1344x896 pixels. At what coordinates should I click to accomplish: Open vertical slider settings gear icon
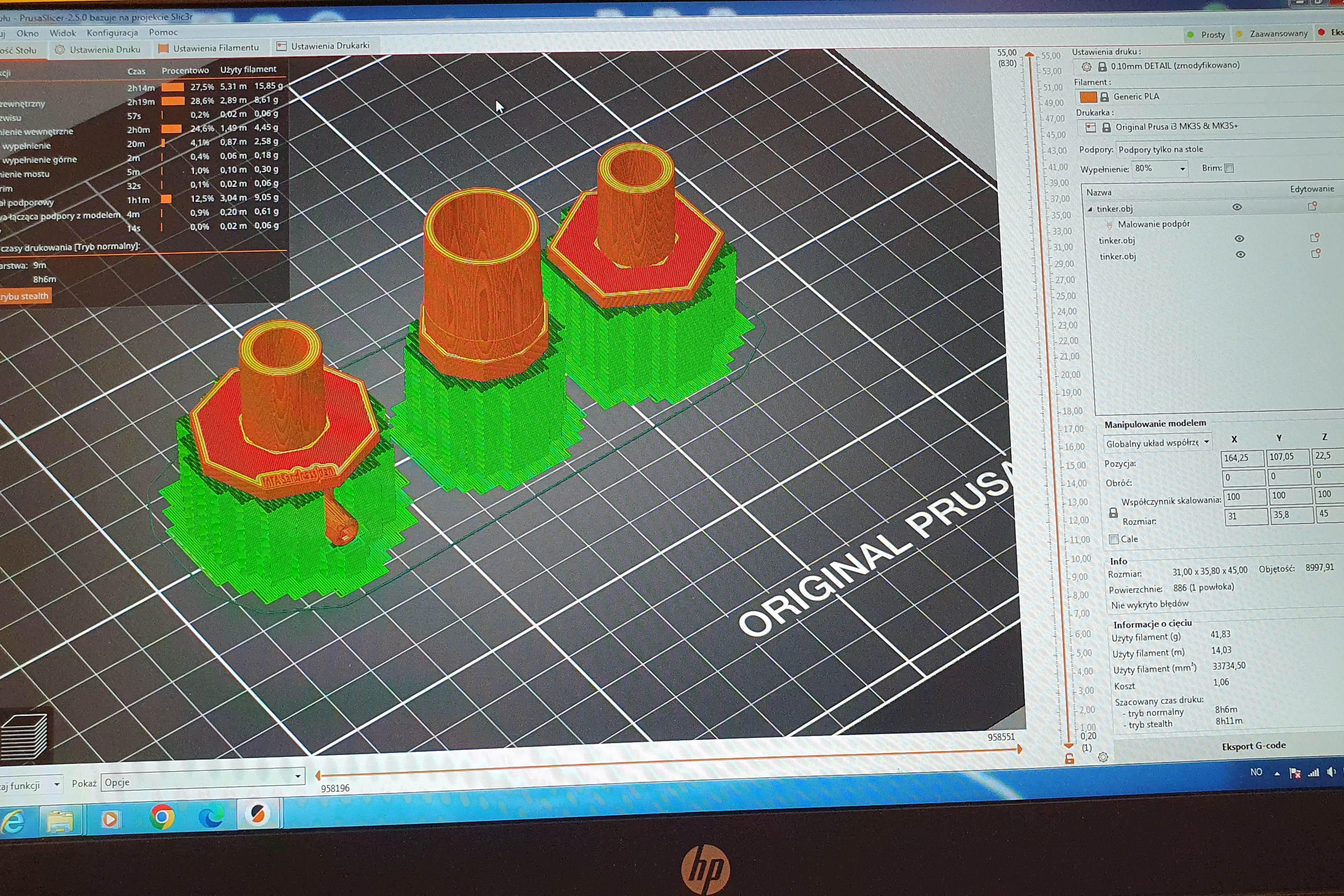[1103, 757]
